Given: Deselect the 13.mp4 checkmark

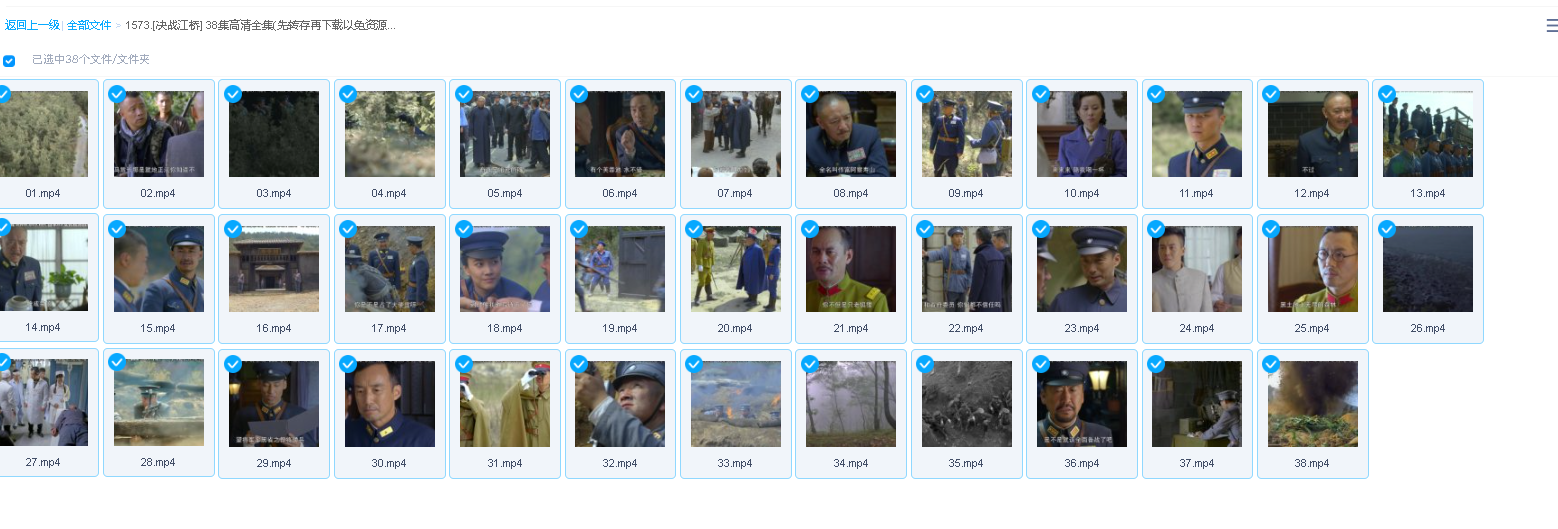Looking at the screenshot, I should [1386, 94].
